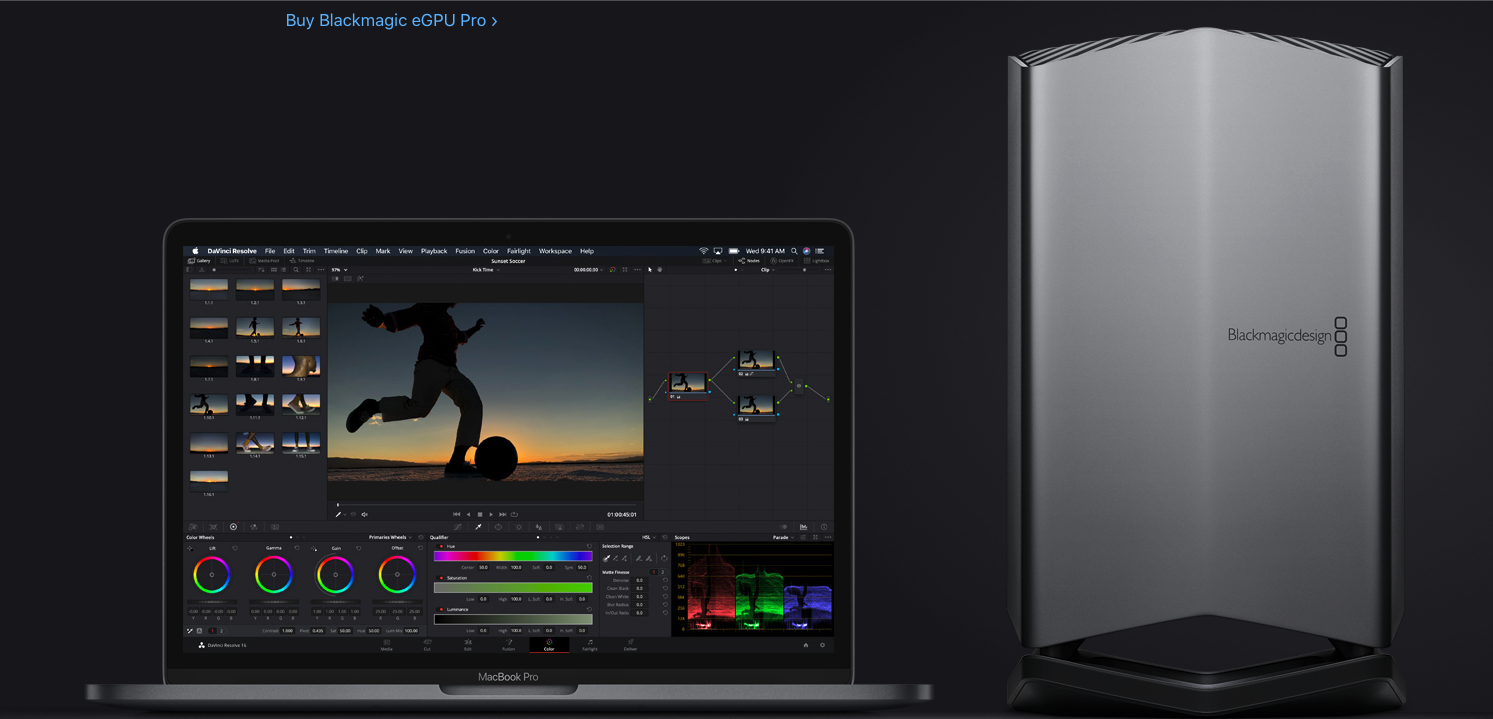Click the Hue spectrum range bar
Viewport: 1493px width, 719px height.
(x=513, y=556)
